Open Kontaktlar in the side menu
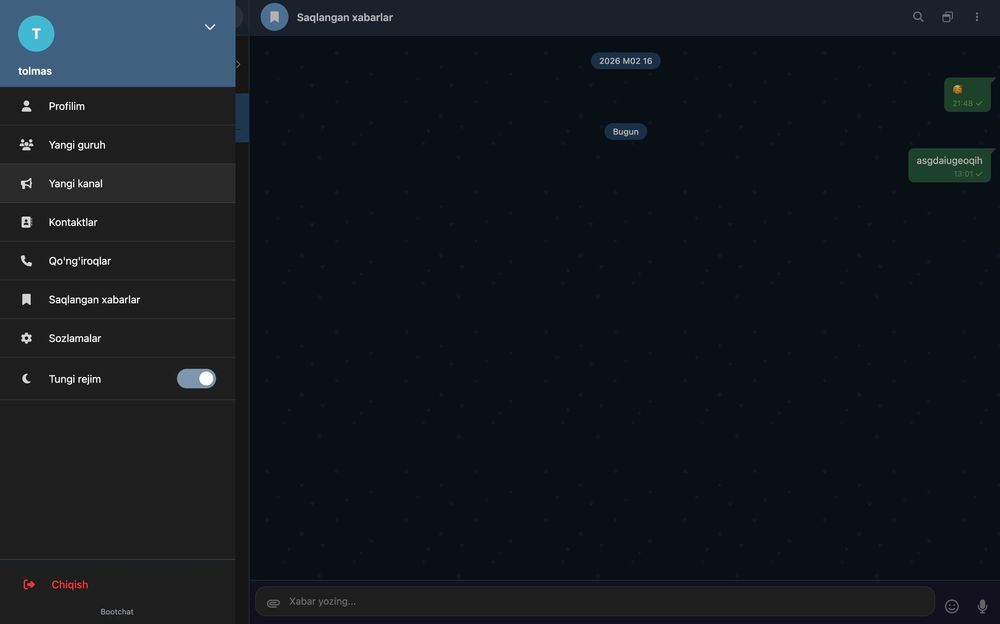This screenshot has height=624, width=1000. (117, 222)
